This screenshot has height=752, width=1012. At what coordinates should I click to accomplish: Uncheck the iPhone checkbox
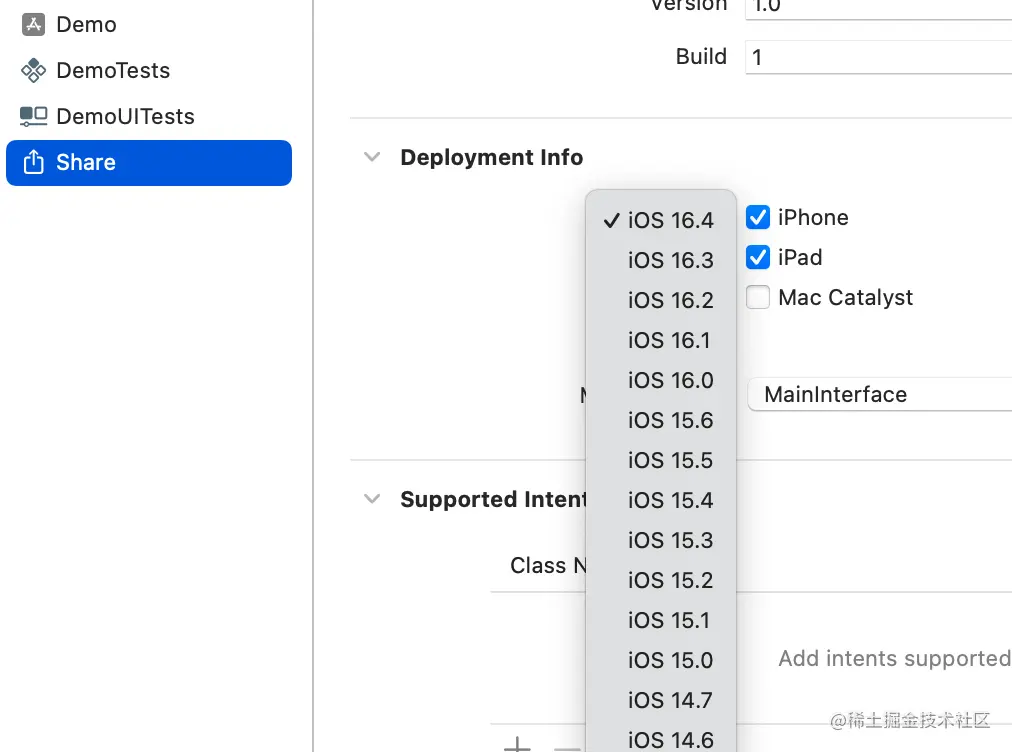(758, 217)
